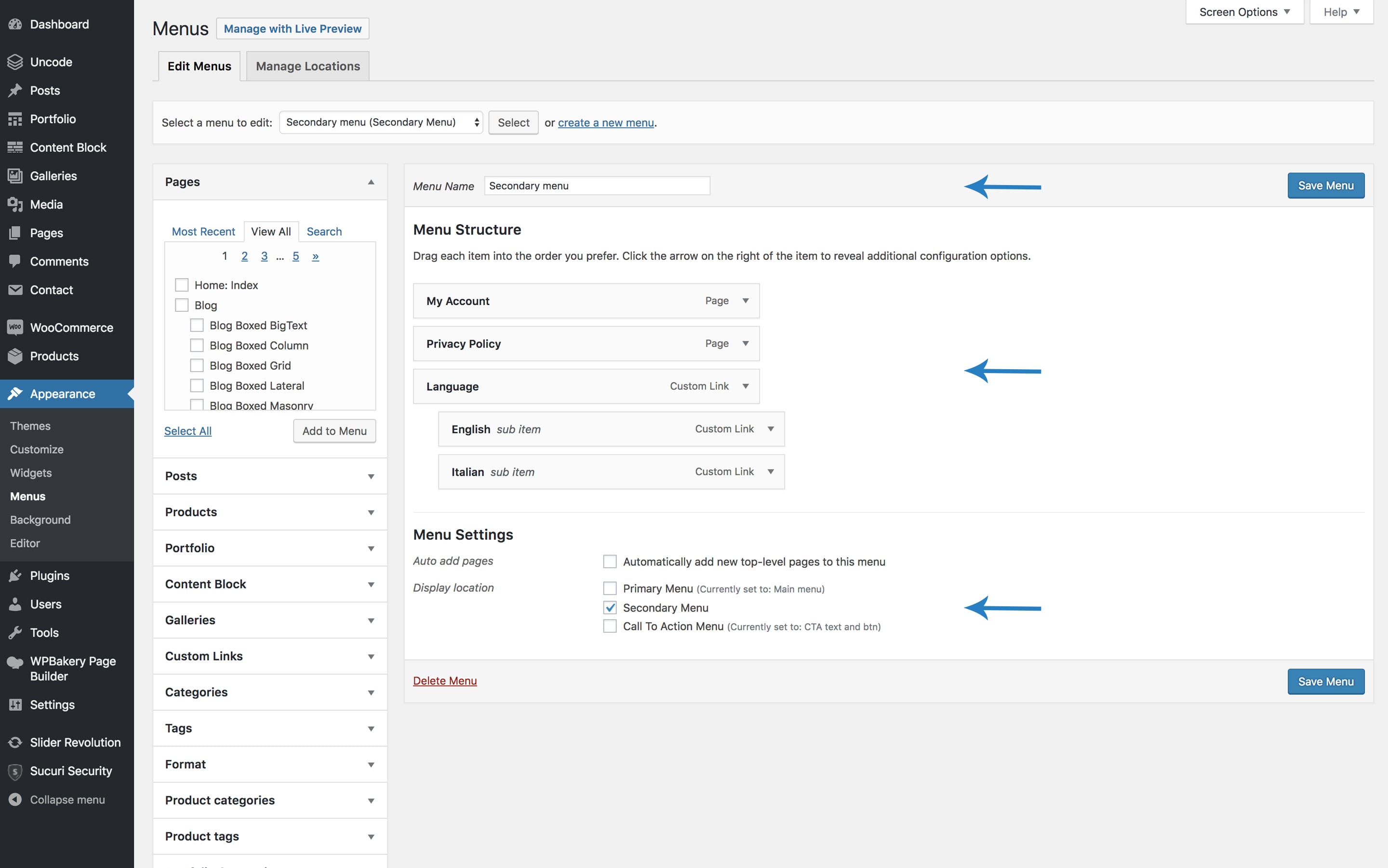Expand the My Account menu item
Image resolution: width=1388 pixels, height=868 pixels.
coord(745,301)
